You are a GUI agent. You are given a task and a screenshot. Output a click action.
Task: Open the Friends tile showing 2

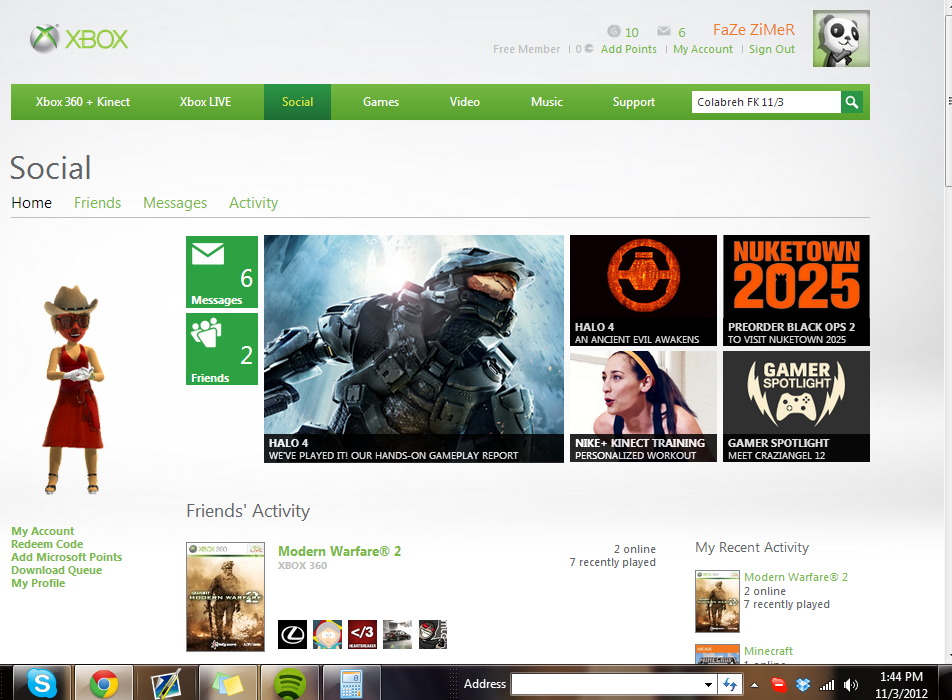222,349
